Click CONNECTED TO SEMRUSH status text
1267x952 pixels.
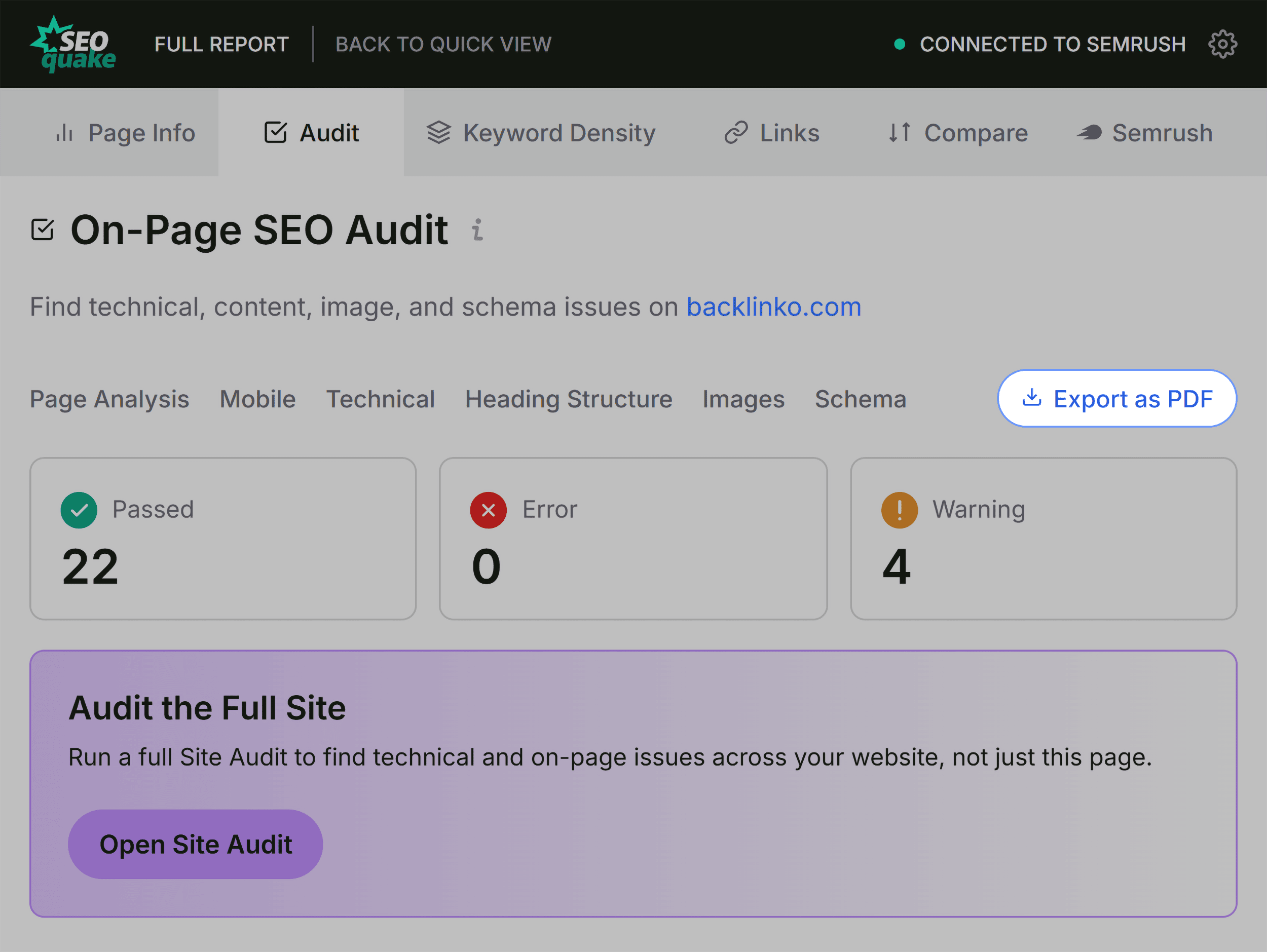click(1053, 44)
